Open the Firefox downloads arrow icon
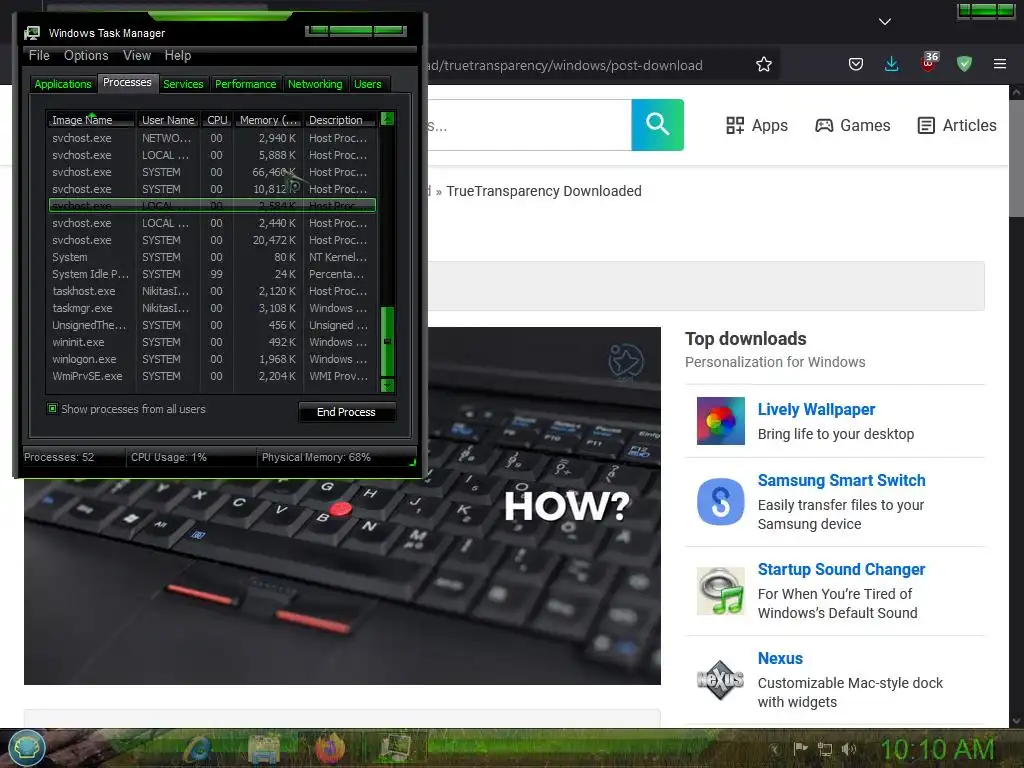The image size is (1024, 768). coord(891,64)
